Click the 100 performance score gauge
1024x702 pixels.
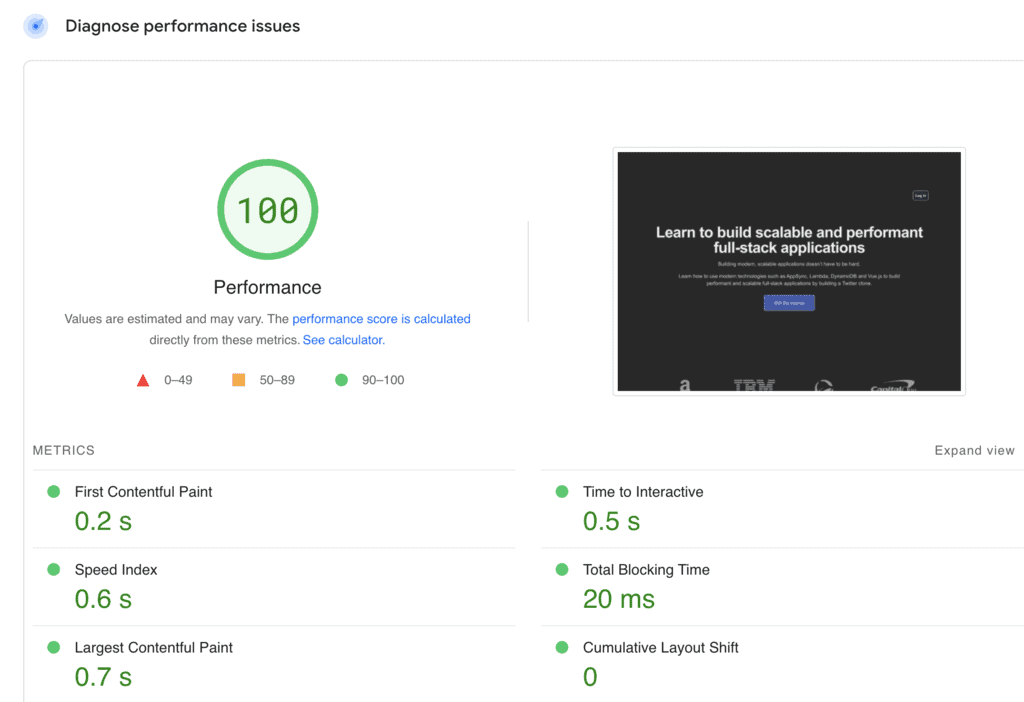(267, 210)
